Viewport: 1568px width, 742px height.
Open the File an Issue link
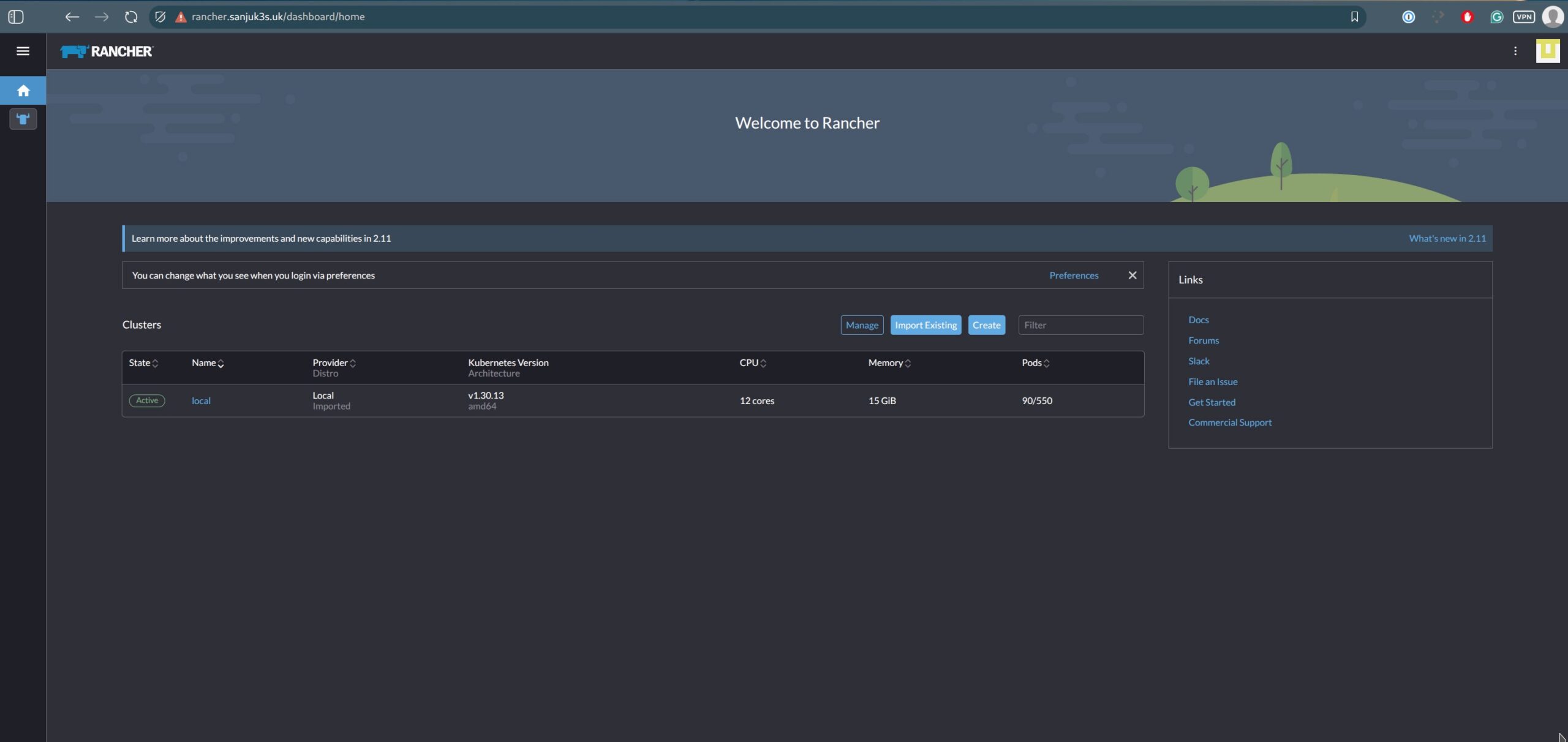click(x=1213, y=382)
